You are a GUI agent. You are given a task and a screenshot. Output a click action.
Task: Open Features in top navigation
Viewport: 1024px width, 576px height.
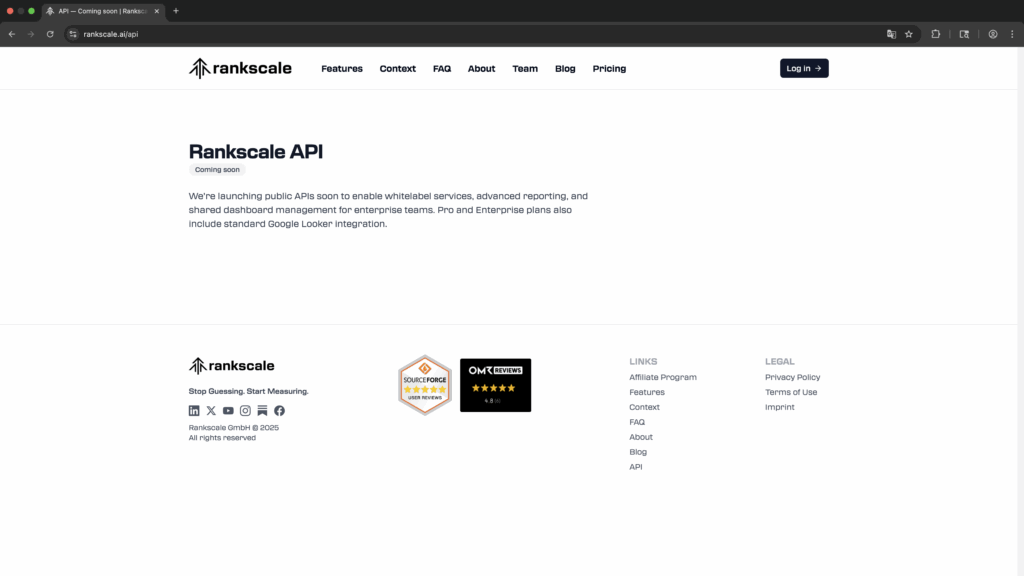(342, 69)
